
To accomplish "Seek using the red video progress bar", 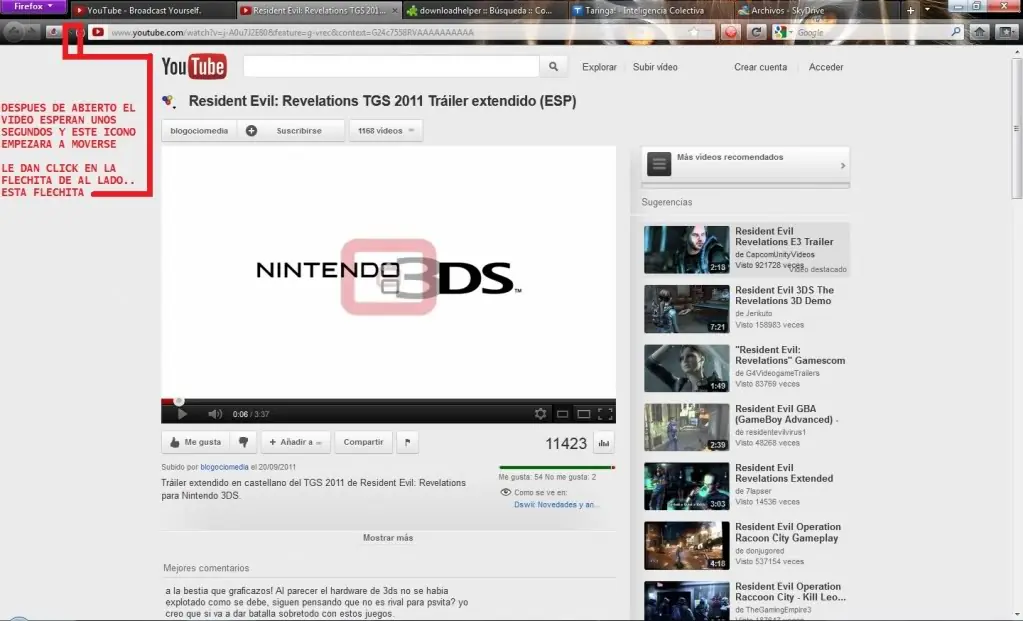I will click(388, 401).
